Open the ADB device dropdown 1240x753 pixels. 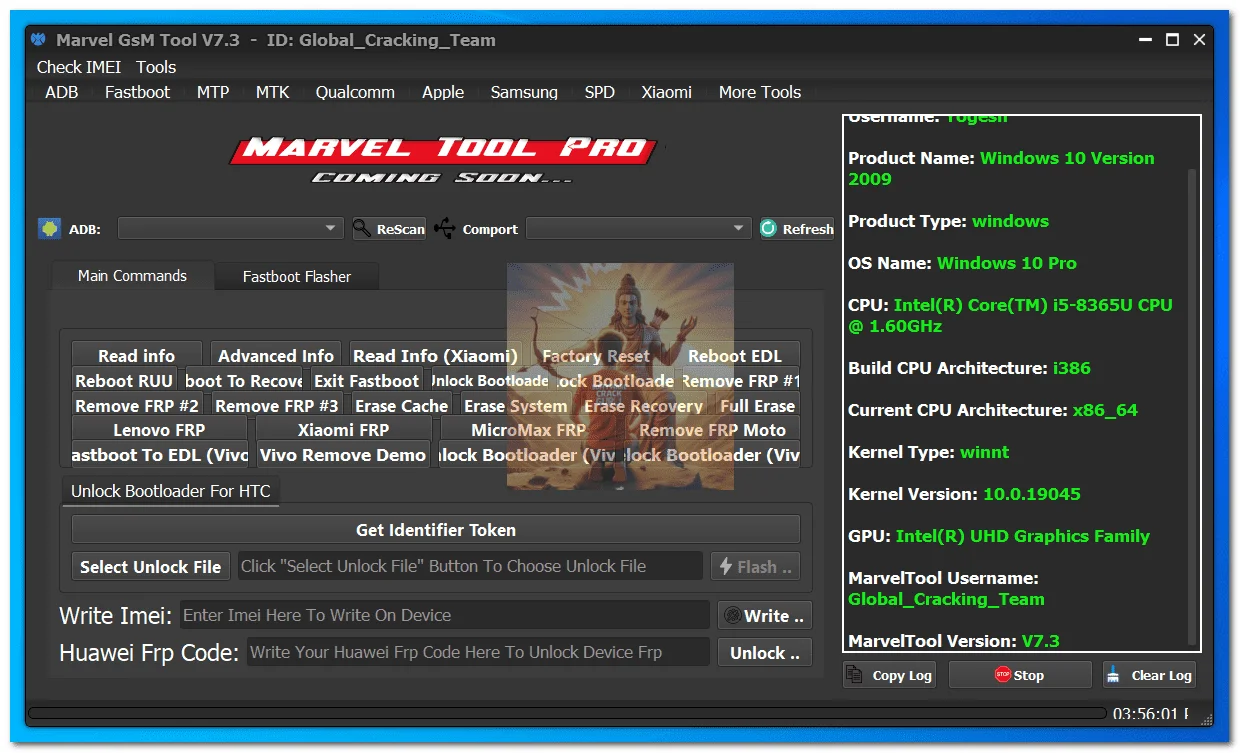(230, 229)
